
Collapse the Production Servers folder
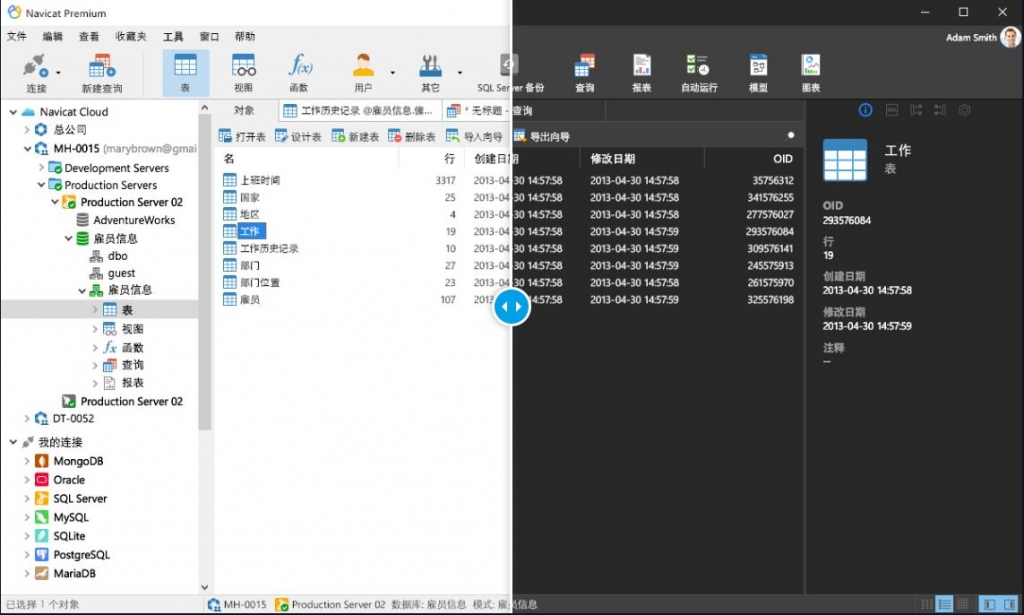41,185
